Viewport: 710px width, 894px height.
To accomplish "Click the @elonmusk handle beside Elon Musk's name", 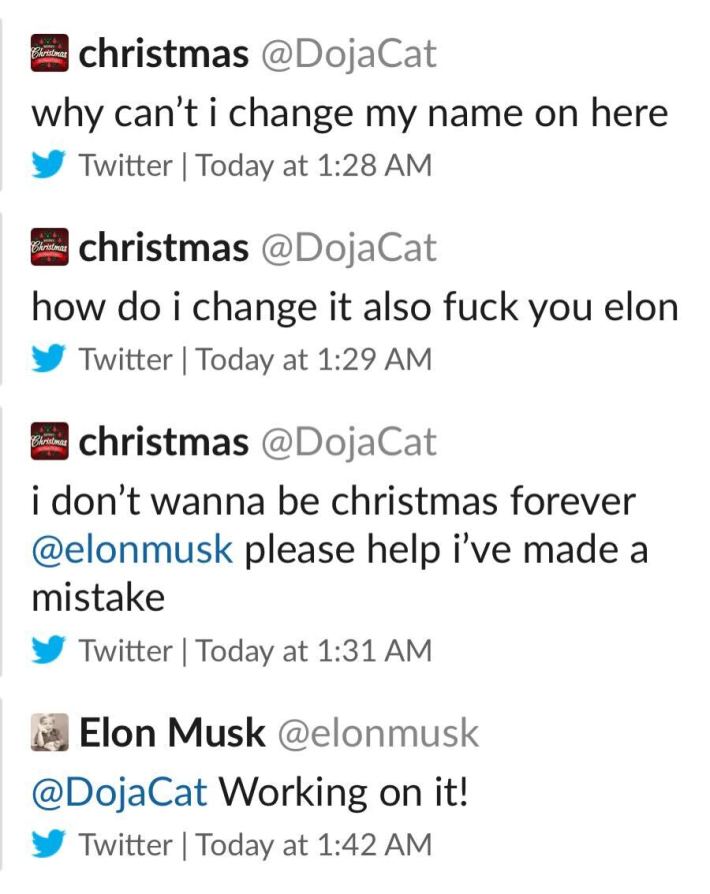I will tap(377, 734).
